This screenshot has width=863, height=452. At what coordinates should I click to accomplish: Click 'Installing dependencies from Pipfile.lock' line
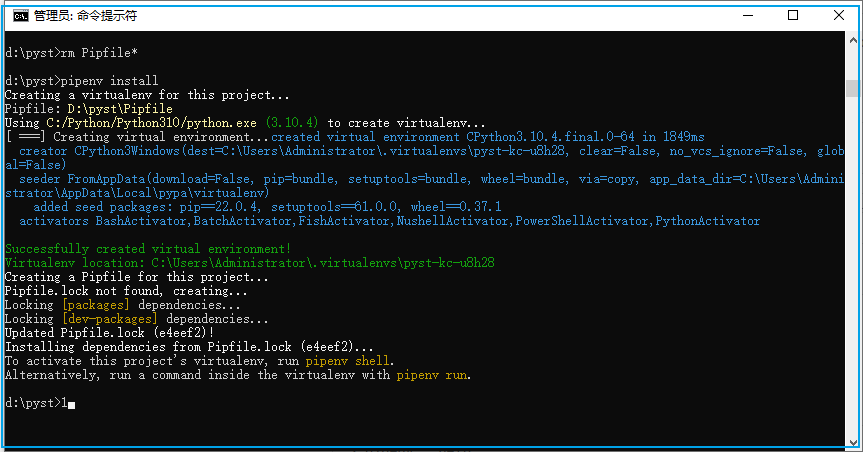[x=189, y=347]
